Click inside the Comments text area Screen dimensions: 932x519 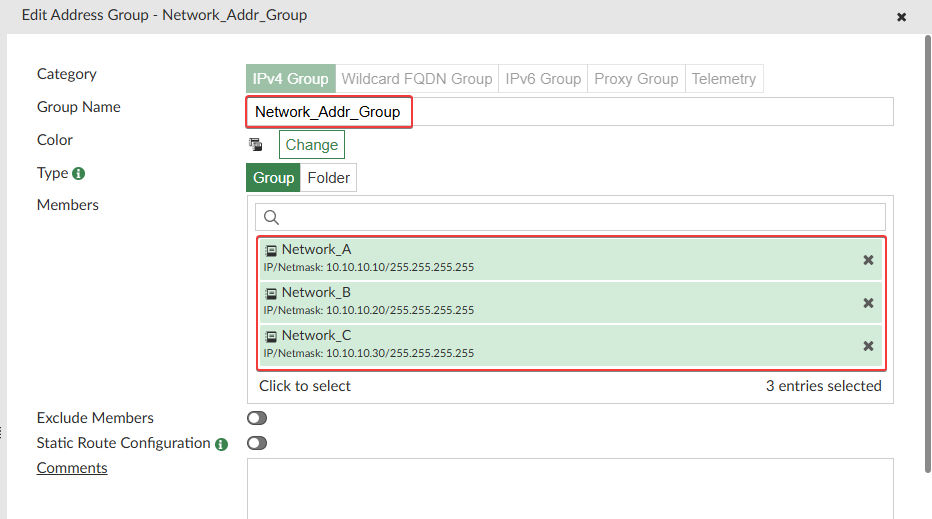(x=570, y=489)
